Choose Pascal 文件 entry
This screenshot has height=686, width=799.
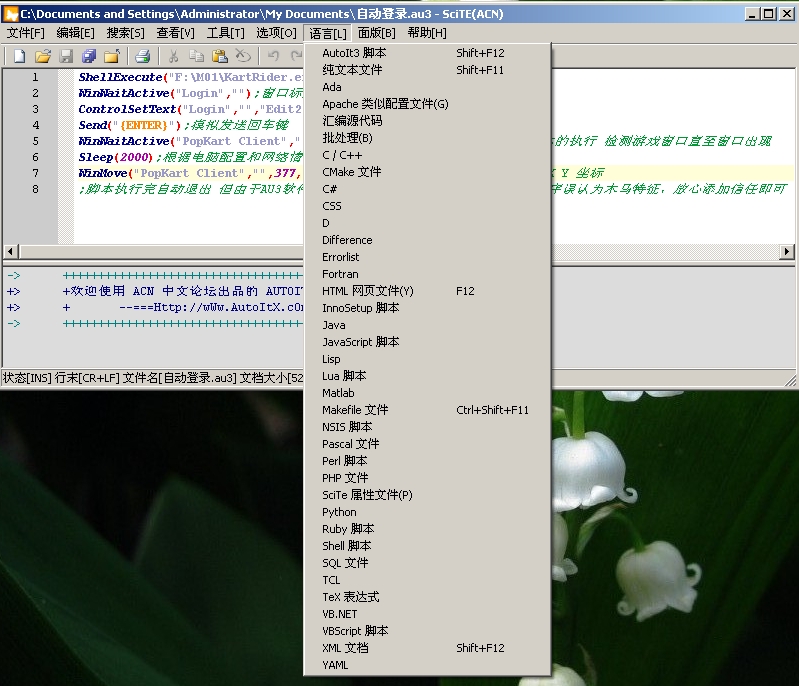(427, 444)
